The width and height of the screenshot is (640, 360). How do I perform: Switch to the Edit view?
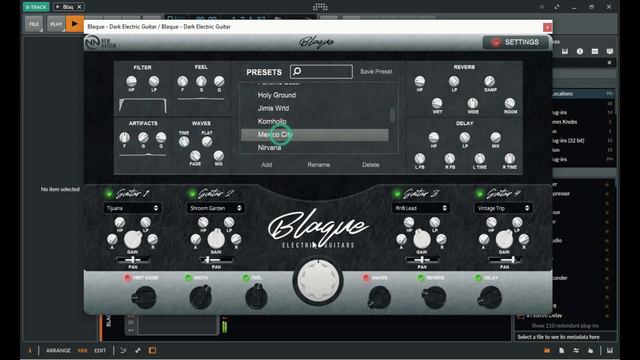(100, 351)
